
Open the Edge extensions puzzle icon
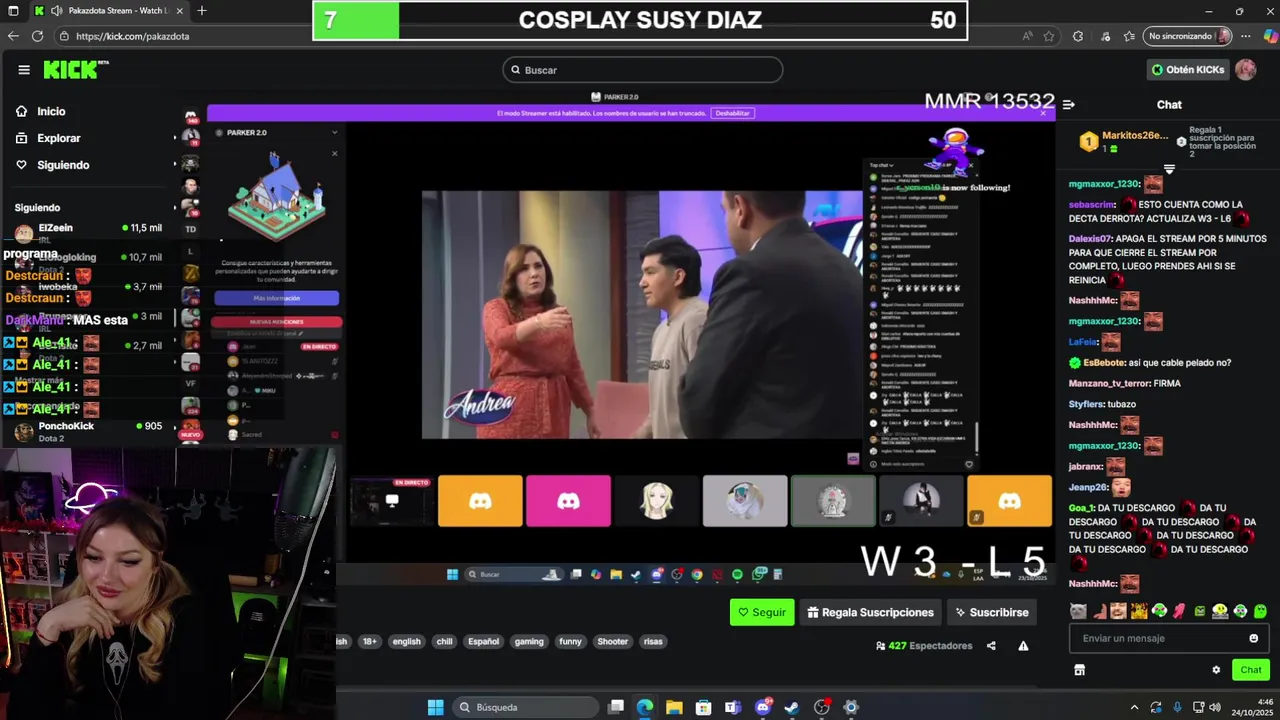1078,36
